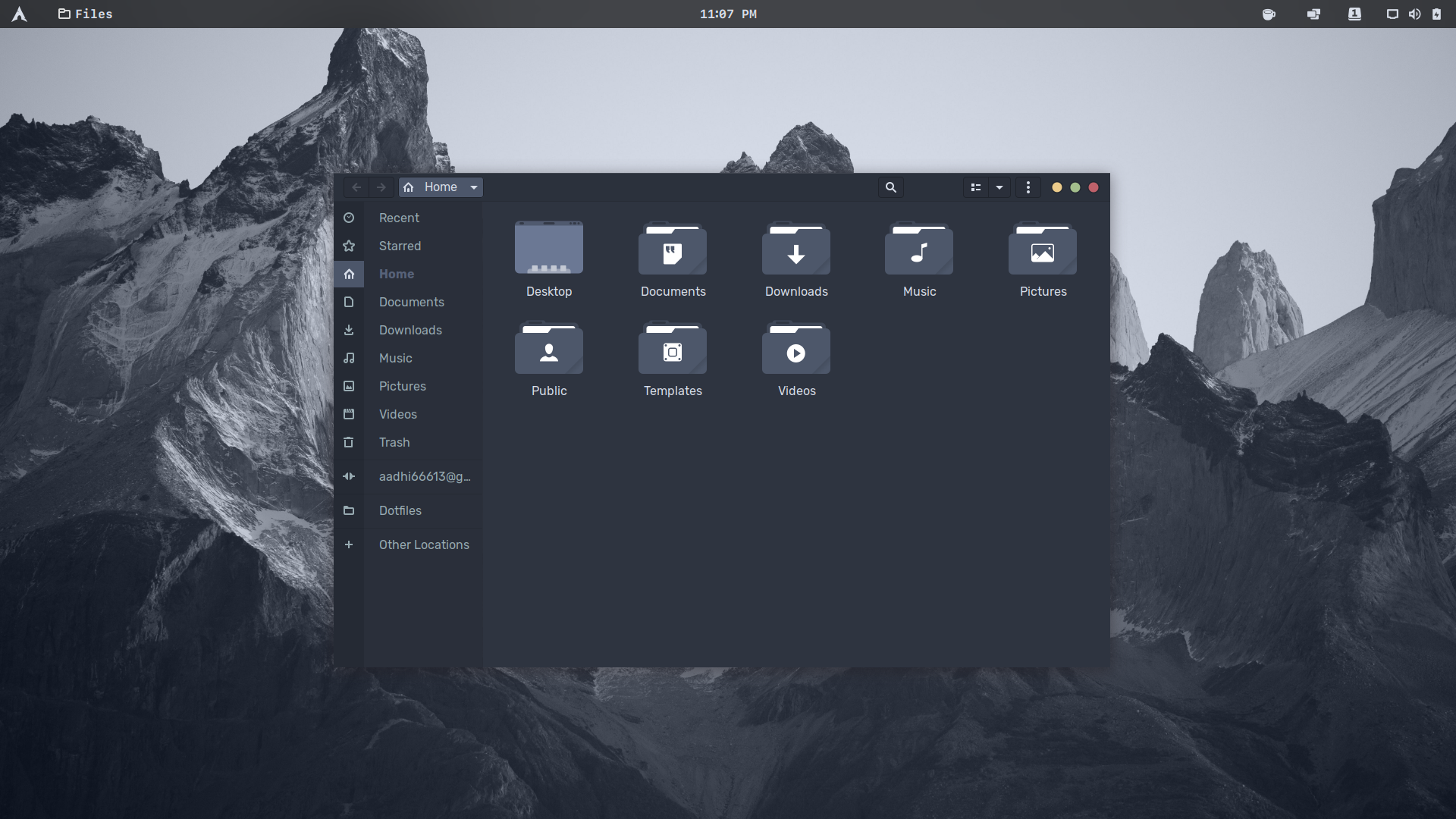Open the Downloads folder icon

click(x=796, y=250)
